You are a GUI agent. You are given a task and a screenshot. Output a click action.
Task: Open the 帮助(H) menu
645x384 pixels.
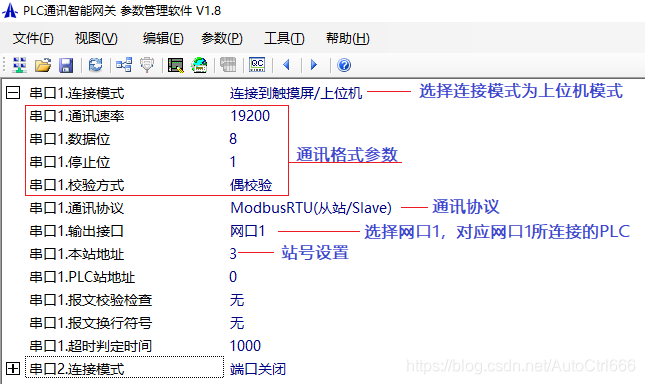[x=348, y=38]
